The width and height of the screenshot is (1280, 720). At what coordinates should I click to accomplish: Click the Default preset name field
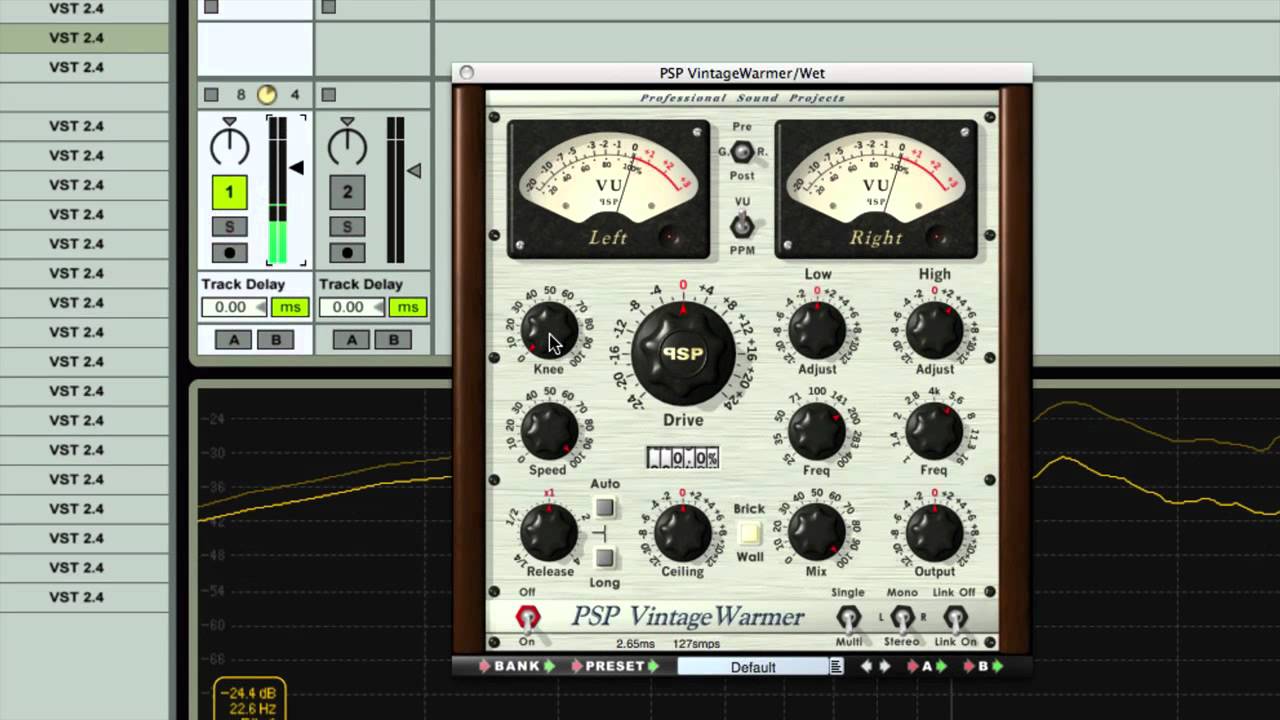[753, 667]
